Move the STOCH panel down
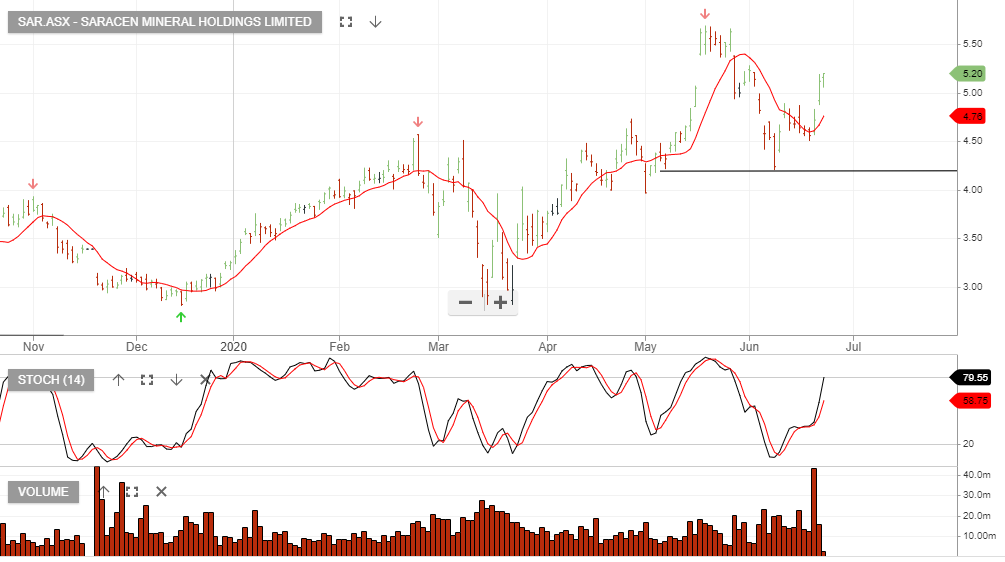Viewport: 1005px width, 562px height. pos(176,380)
